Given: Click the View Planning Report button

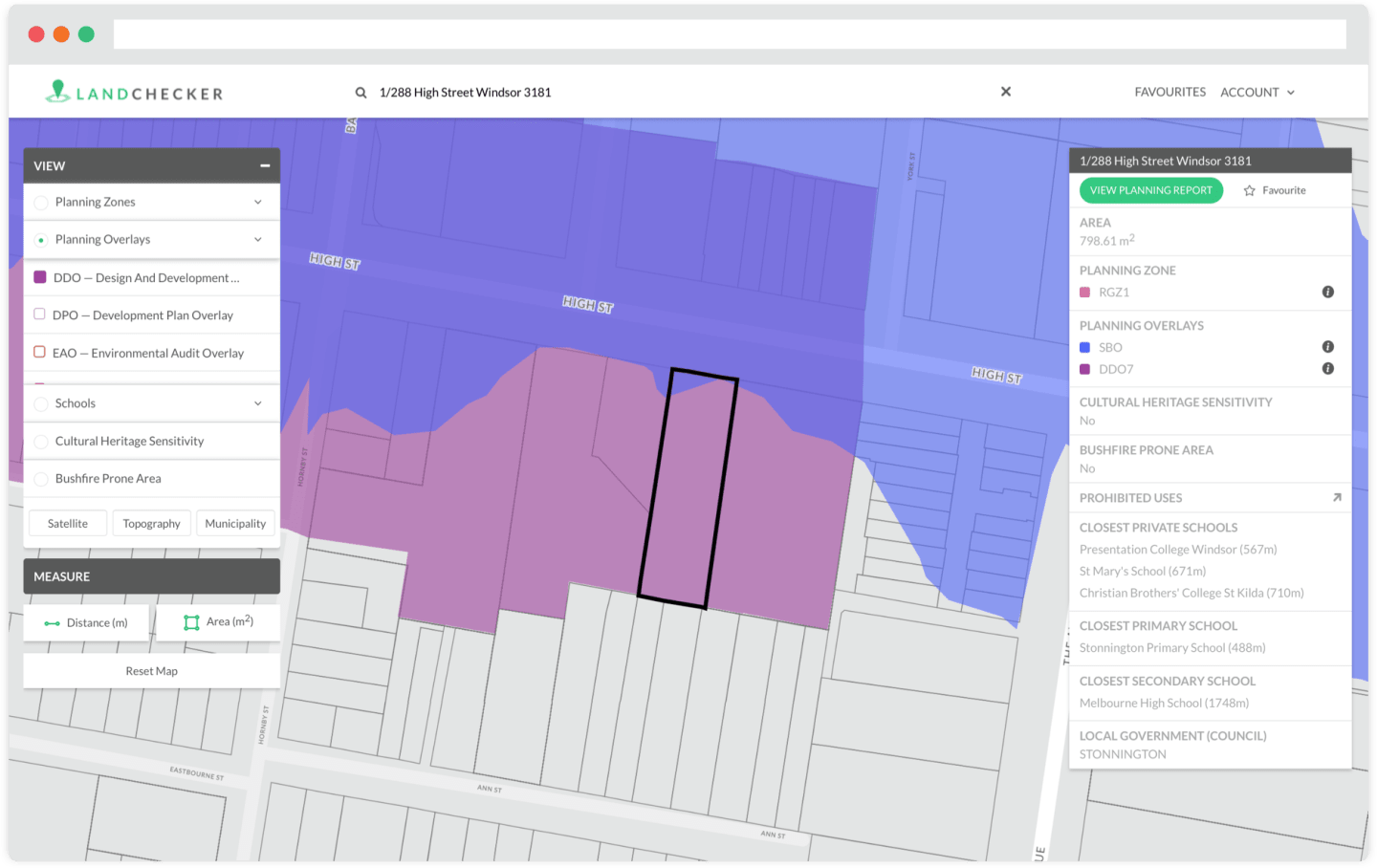Looking at the screenshot, I should [1150, 190].
